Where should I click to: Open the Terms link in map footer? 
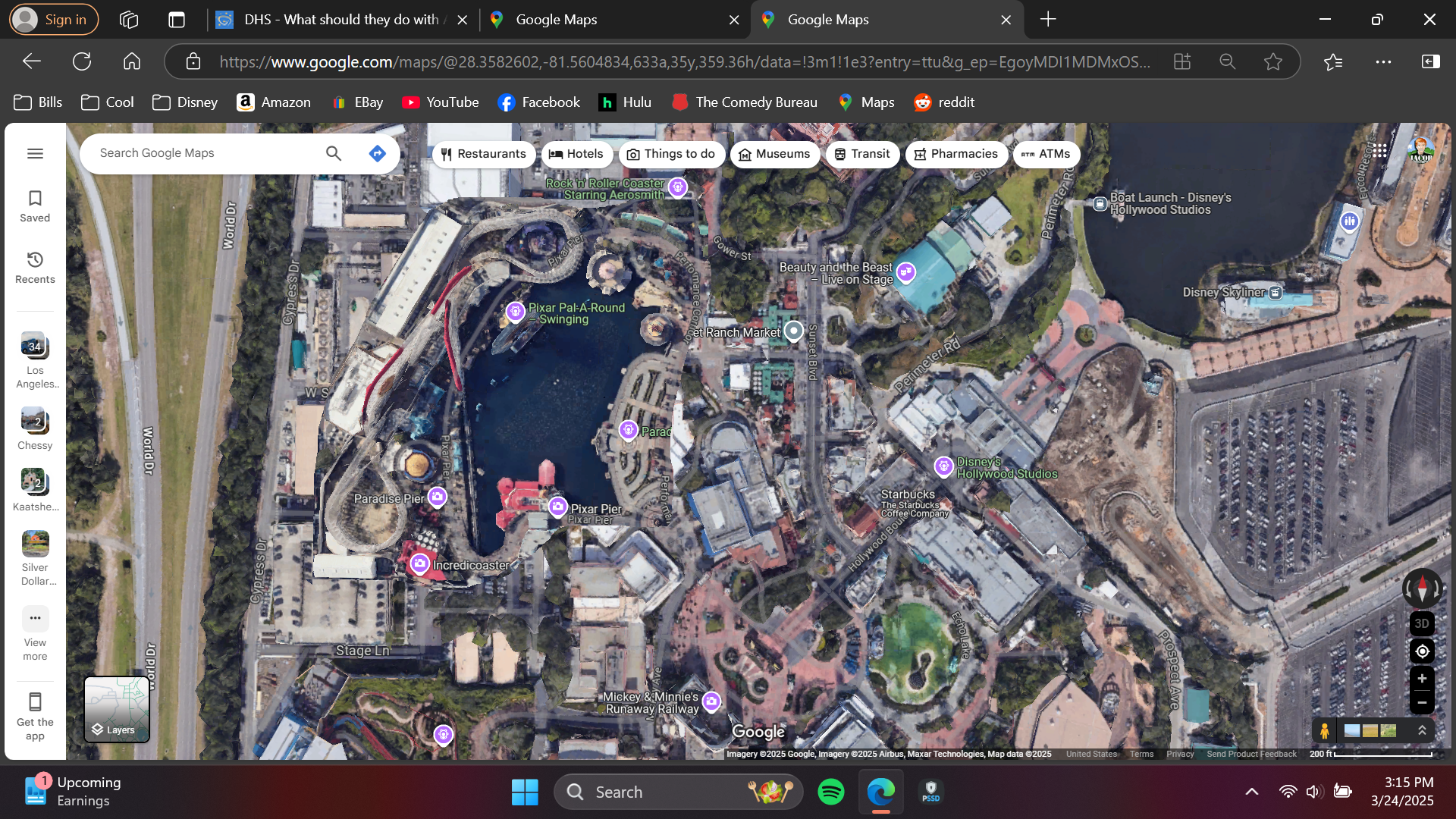pos(1141,754)
